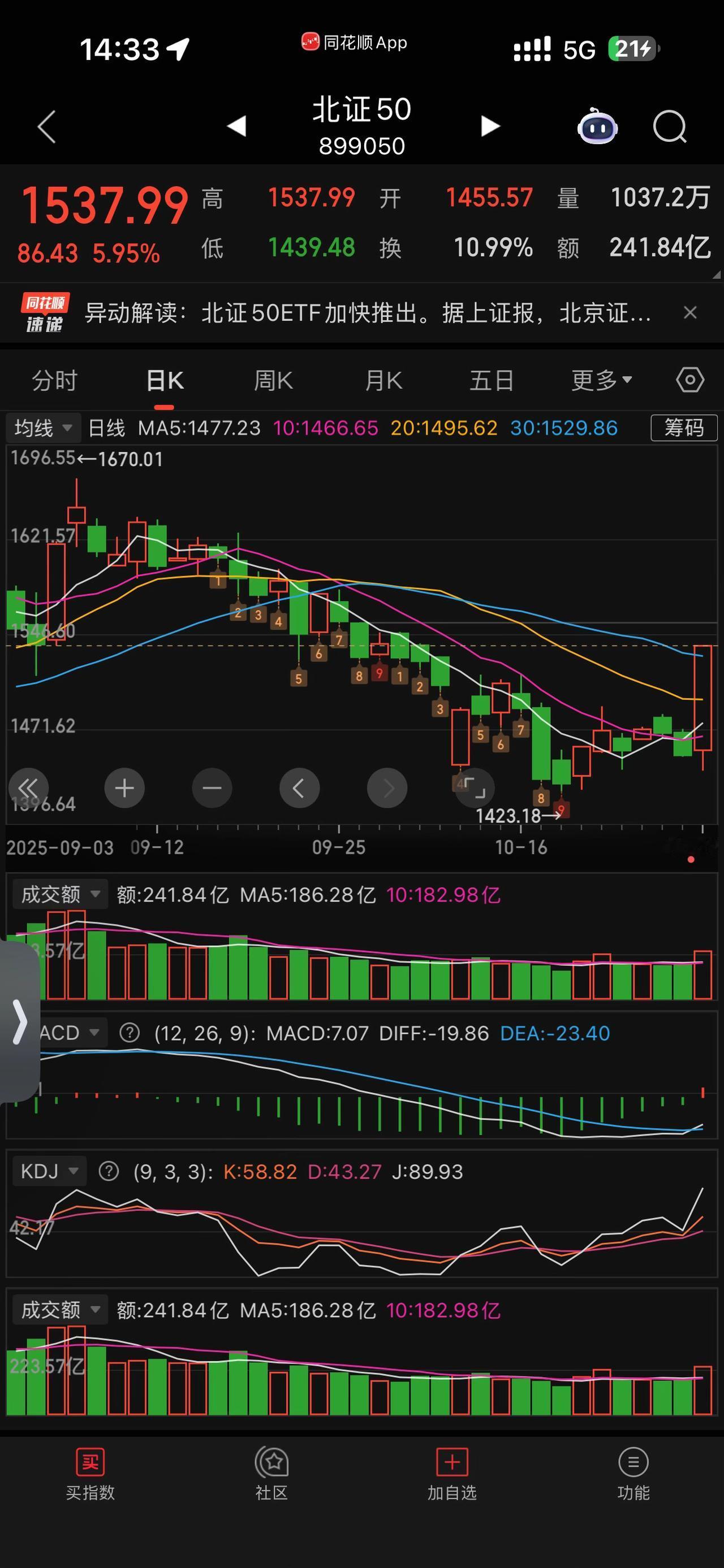Viewport: 724px width, 1568px height.
Task: Tap the K:58.82 KDJ value
Action: tap(260, 1171)
